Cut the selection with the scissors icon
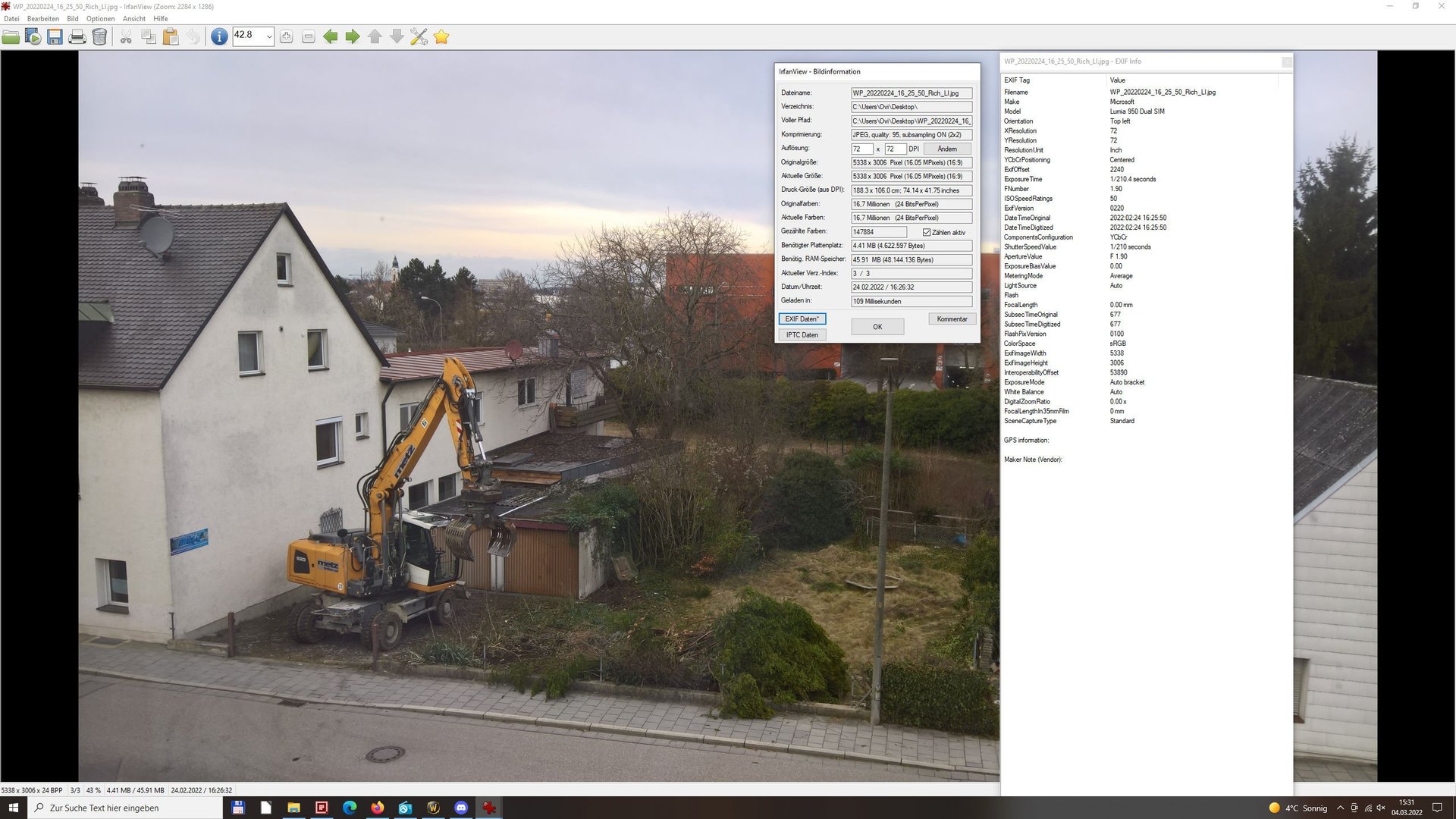Image resolution: width=1456 pixels, height=819 pixels. pos(126,36)
